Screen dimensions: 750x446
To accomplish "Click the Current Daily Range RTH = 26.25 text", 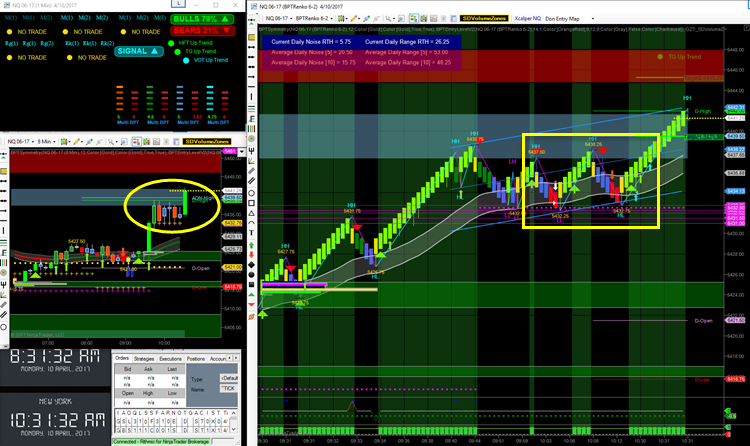I will tap(407, 42).
